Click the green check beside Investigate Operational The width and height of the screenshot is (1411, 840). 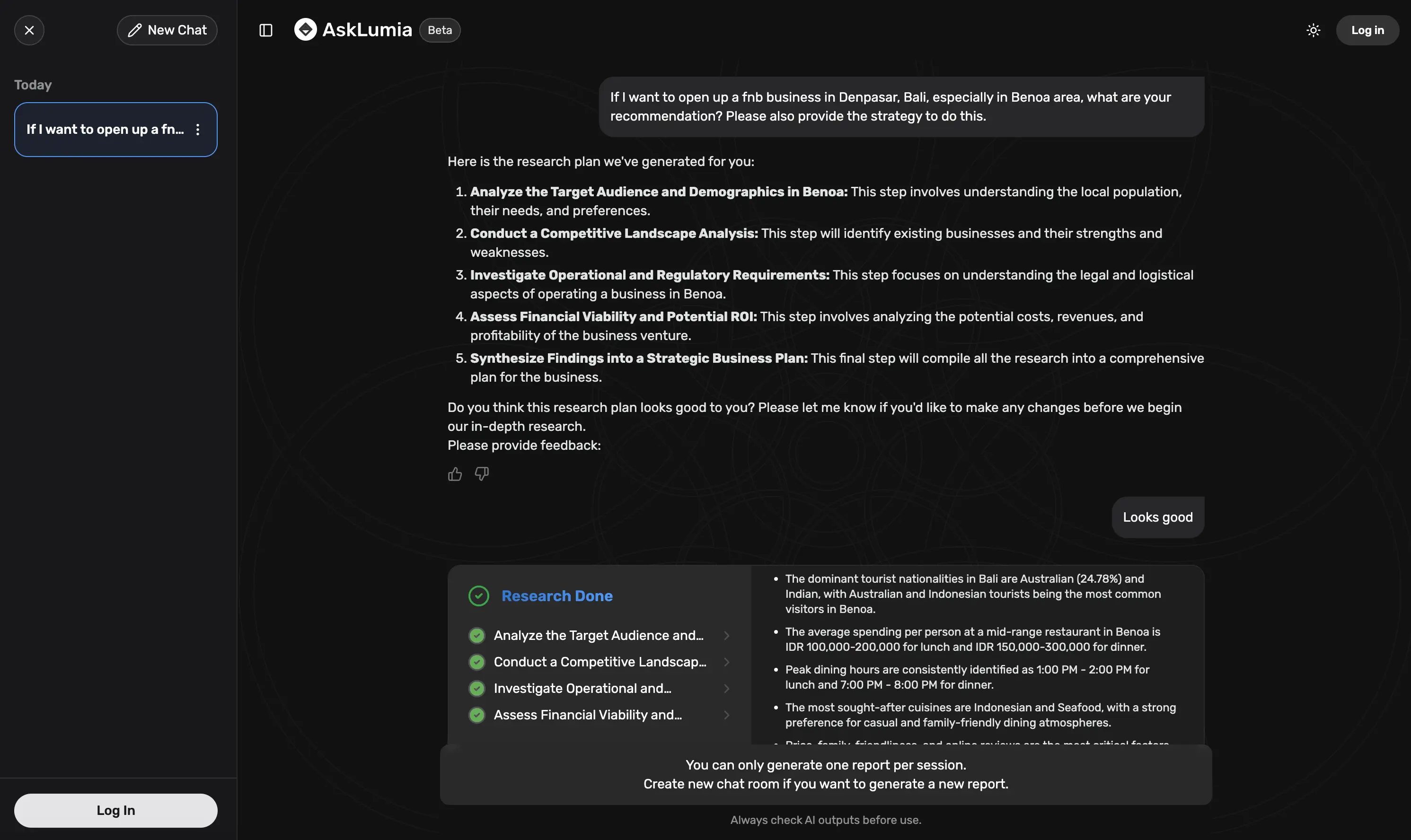click(477, 689)
